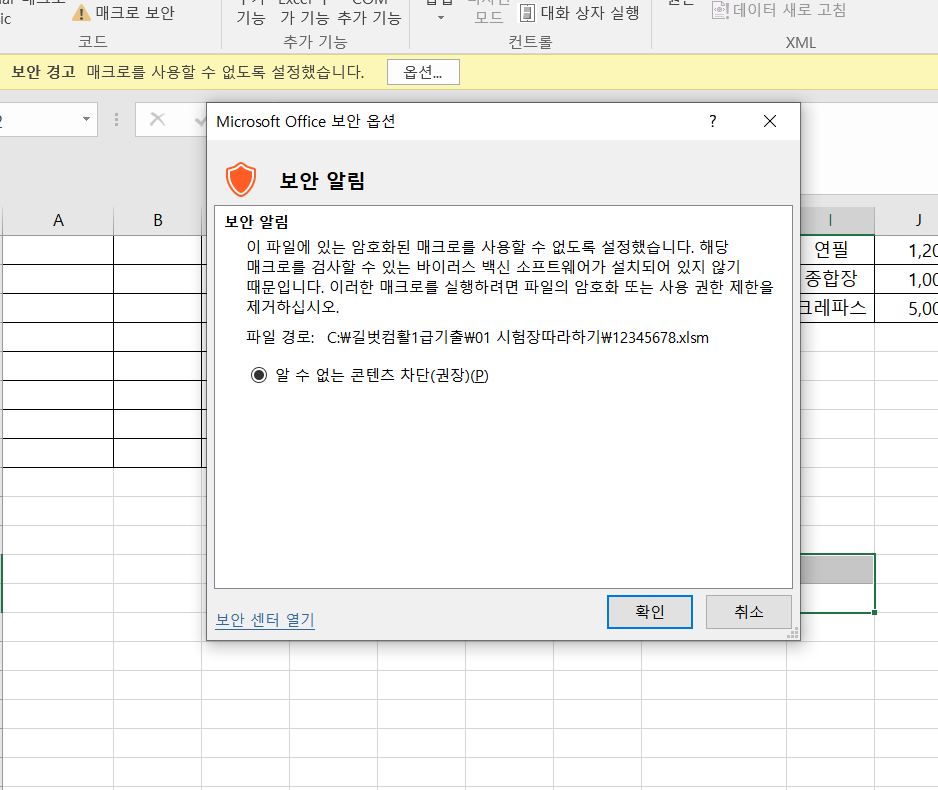Select column A header
938x790 pixels.
point(58,221)
